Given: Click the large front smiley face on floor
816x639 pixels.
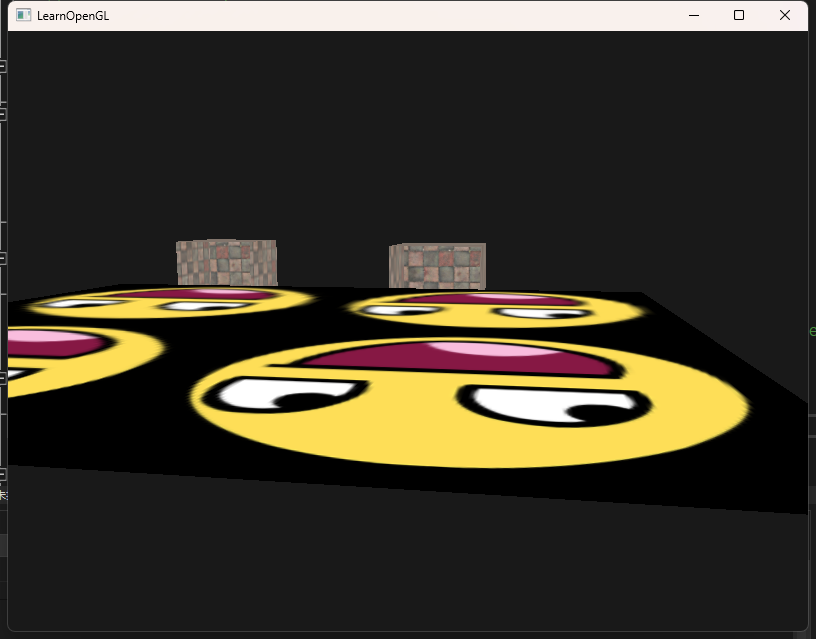Looking at the screenshot, I should pyautogui.click(x=470, y=403).
